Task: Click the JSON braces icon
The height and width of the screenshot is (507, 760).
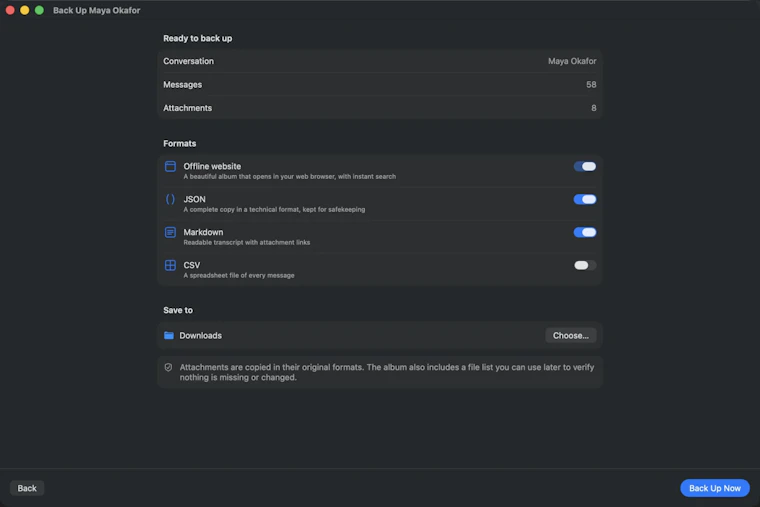Action: (x=170, y=199)
